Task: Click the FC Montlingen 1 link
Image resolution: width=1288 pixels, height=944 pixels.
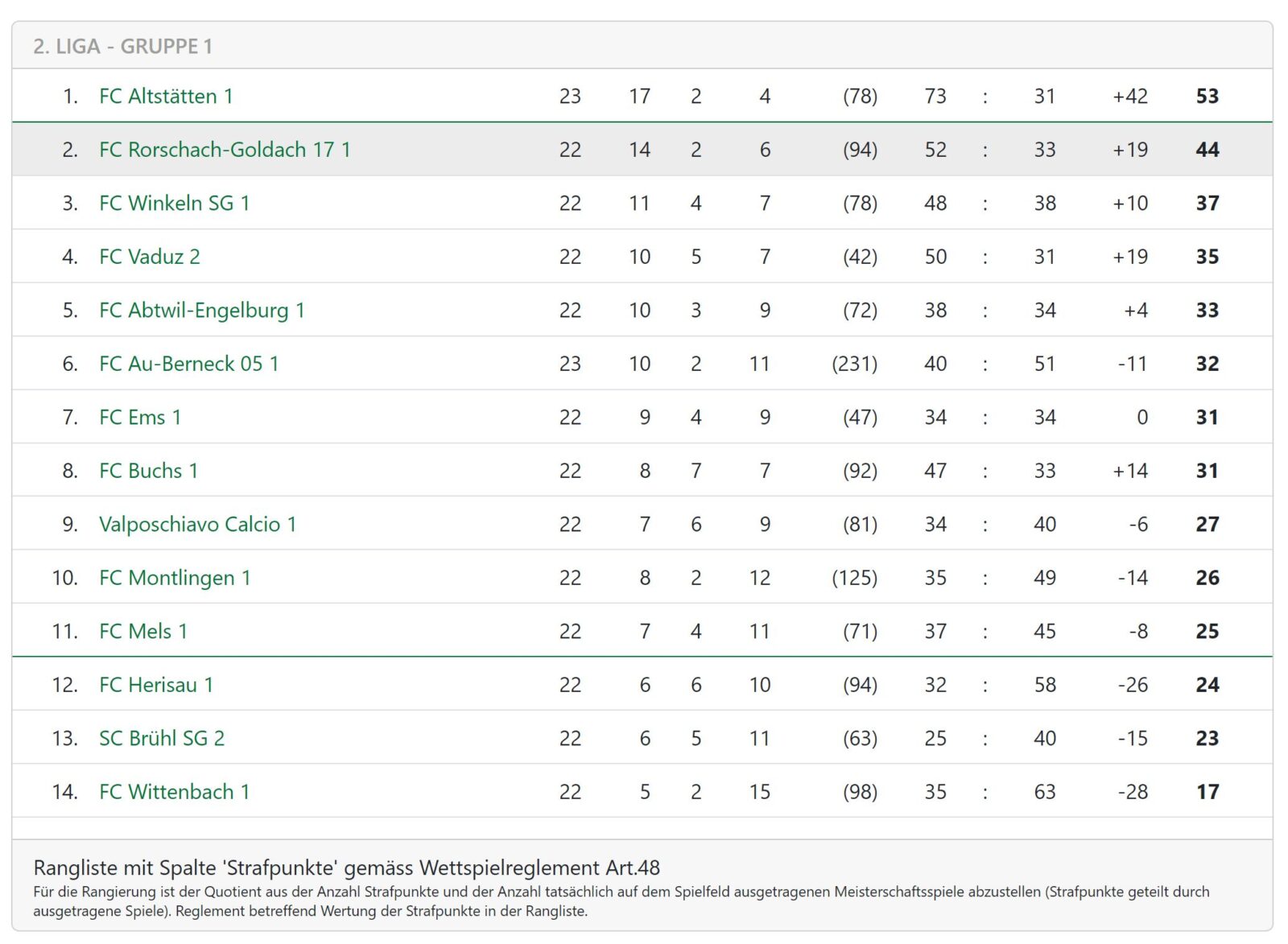Action: coord(175,578)
